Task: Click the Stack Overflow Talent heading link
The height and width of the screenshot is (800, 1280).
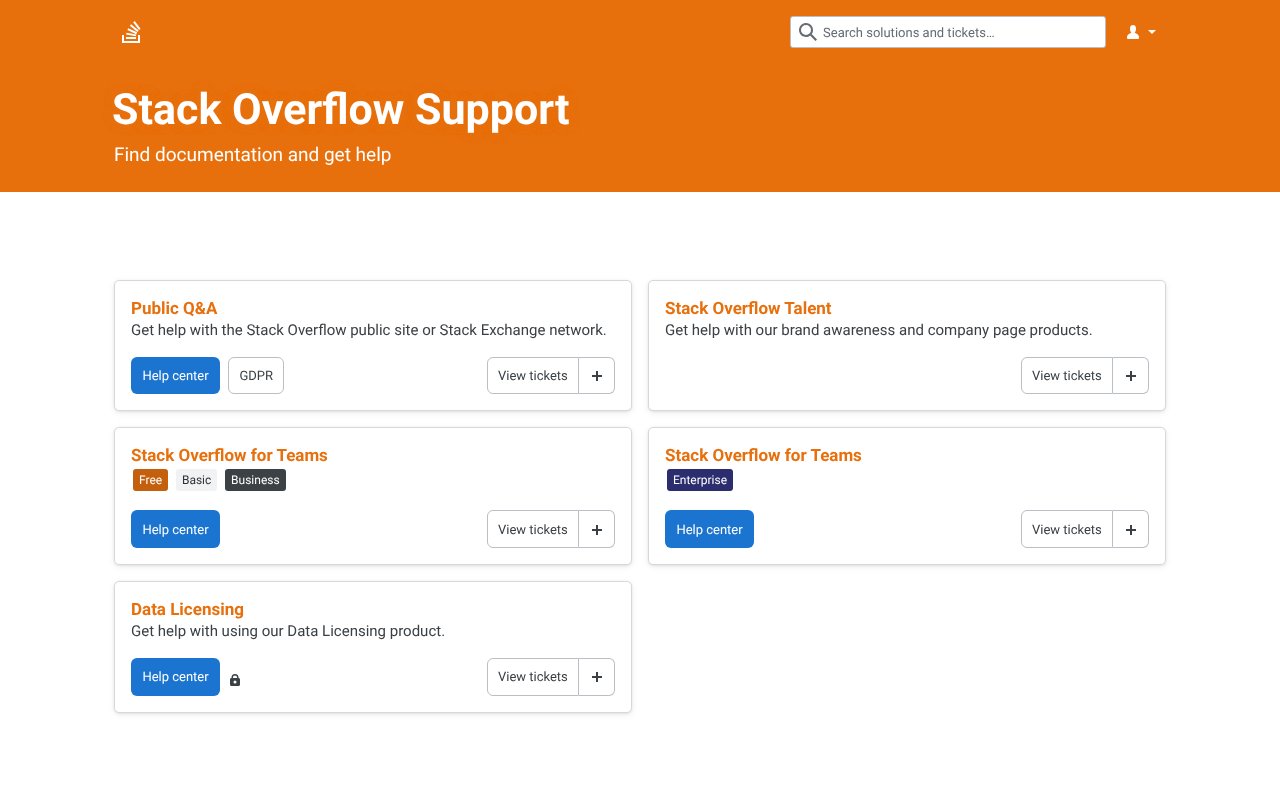Action: [x=748, y=308]
